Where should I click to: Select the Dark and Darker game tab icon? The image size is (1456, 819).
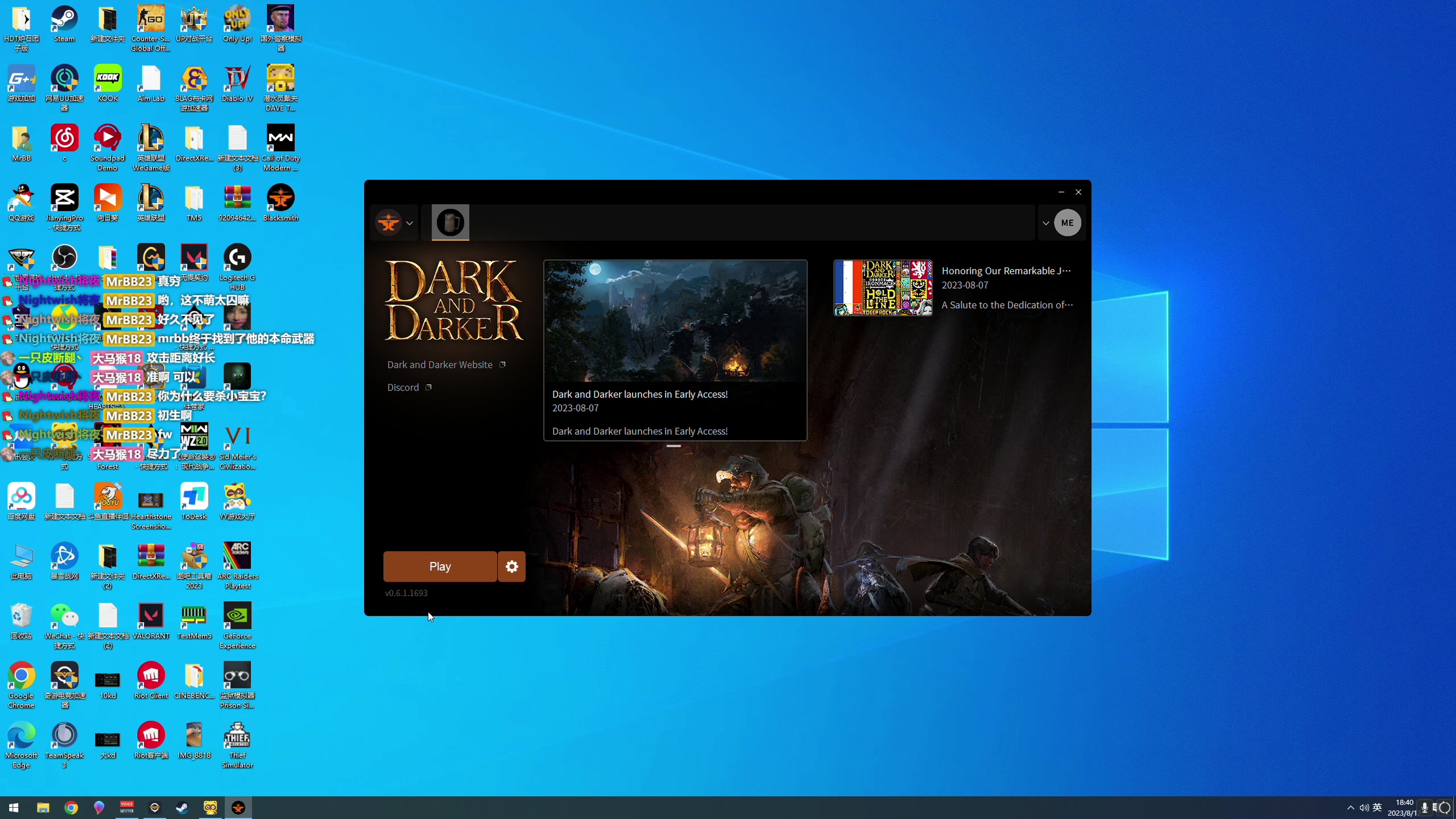pos(450,222)
